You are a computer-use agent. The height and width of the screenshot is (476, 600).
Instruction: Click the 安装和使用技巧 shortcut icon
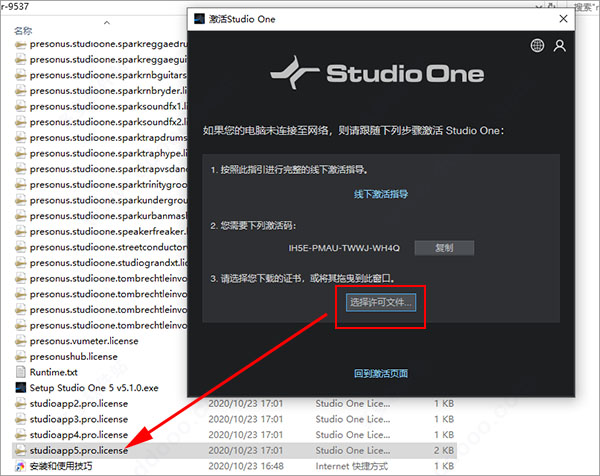21,466
